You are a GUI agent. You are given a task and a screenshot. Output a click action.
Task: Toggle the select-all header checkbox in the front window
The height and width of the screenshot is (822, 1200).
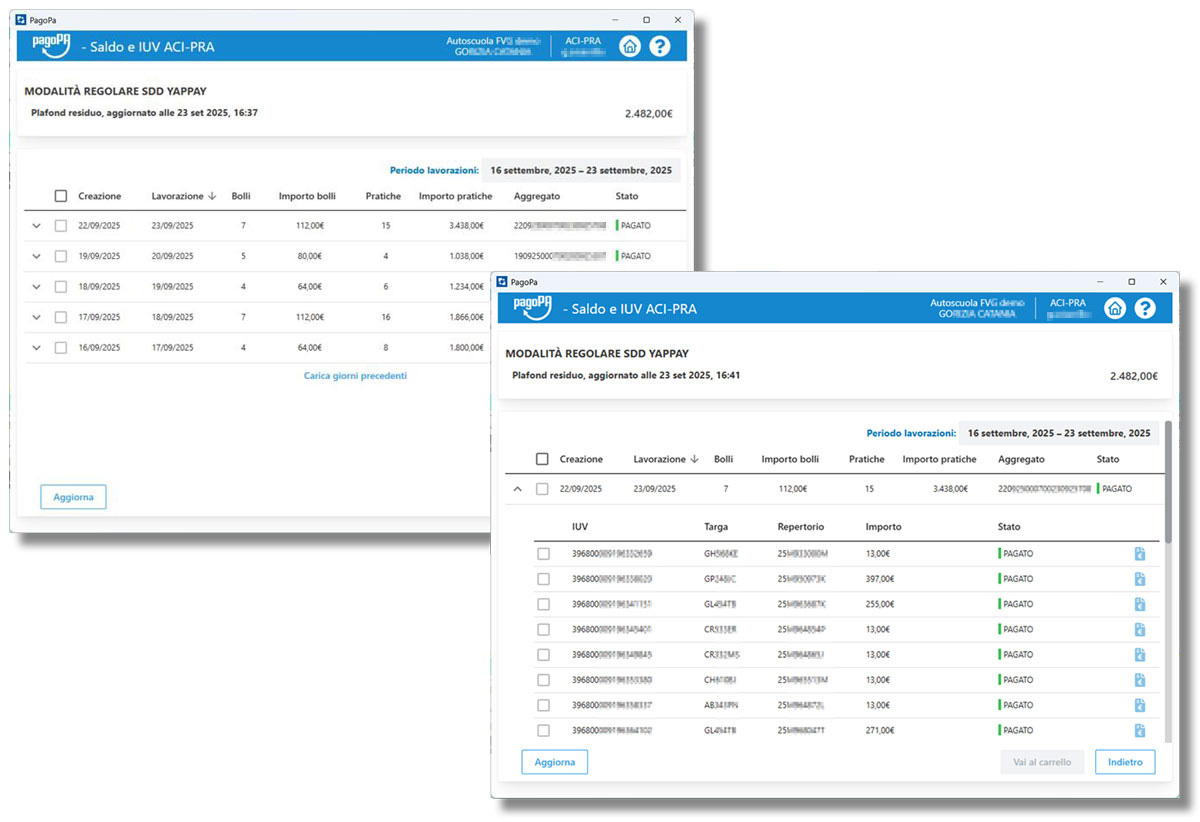click(x=542, y=459)
